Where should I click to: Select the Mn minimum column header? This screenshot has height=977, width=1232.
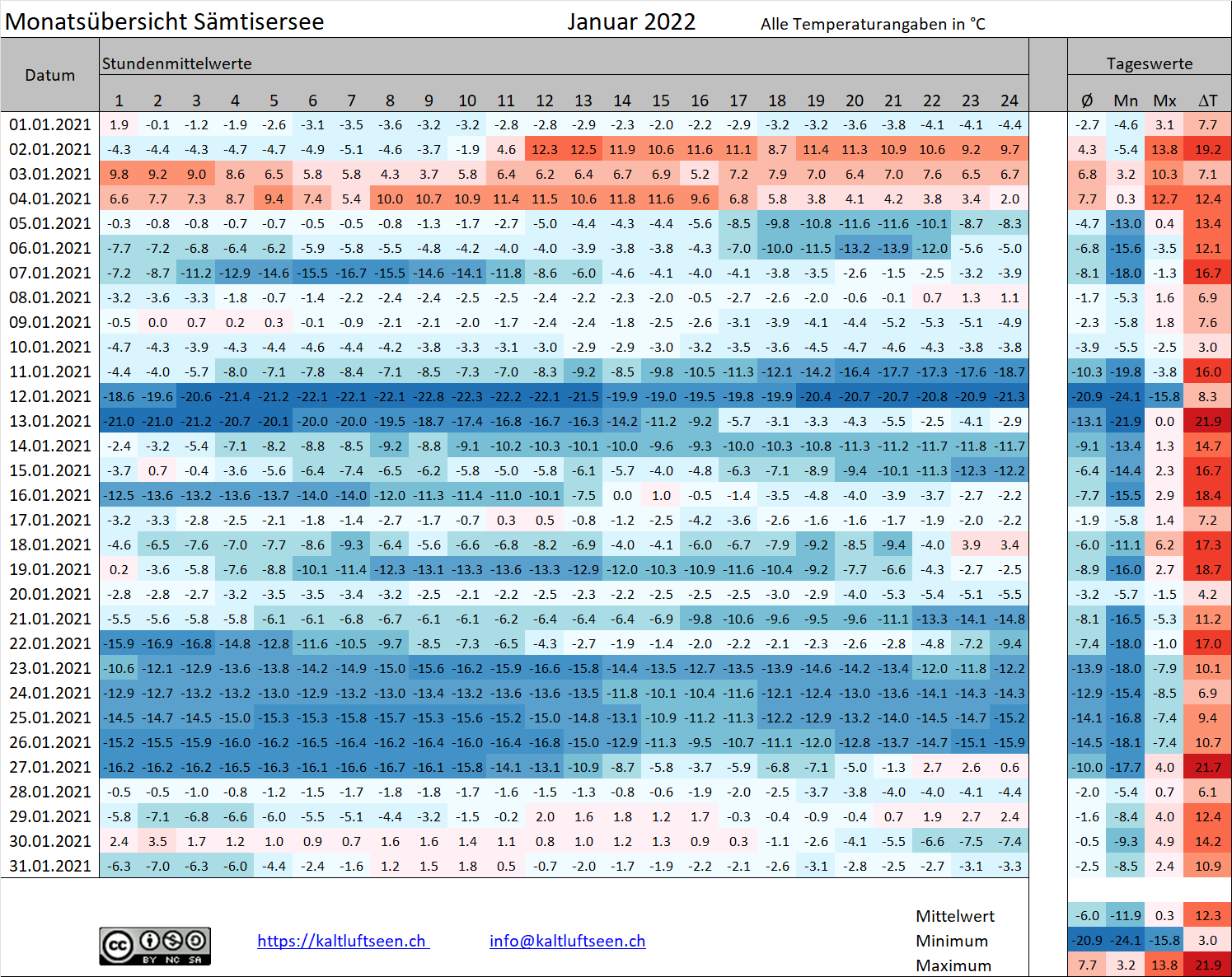tap(1126, 101)
